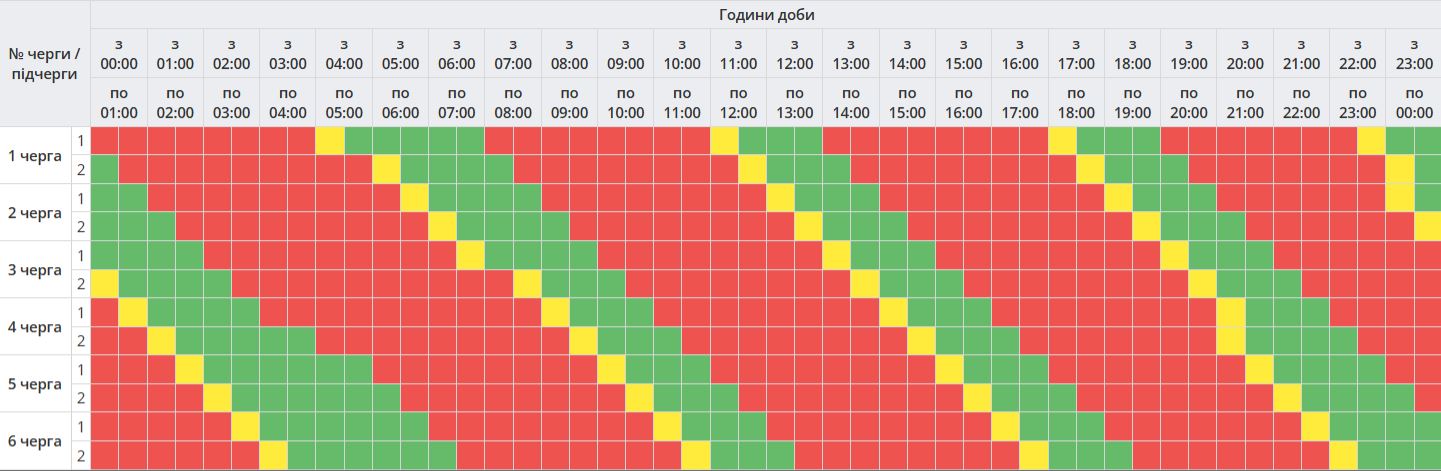Click the "6 черга" row label
1441x471 pixels.
click(35, 441)
